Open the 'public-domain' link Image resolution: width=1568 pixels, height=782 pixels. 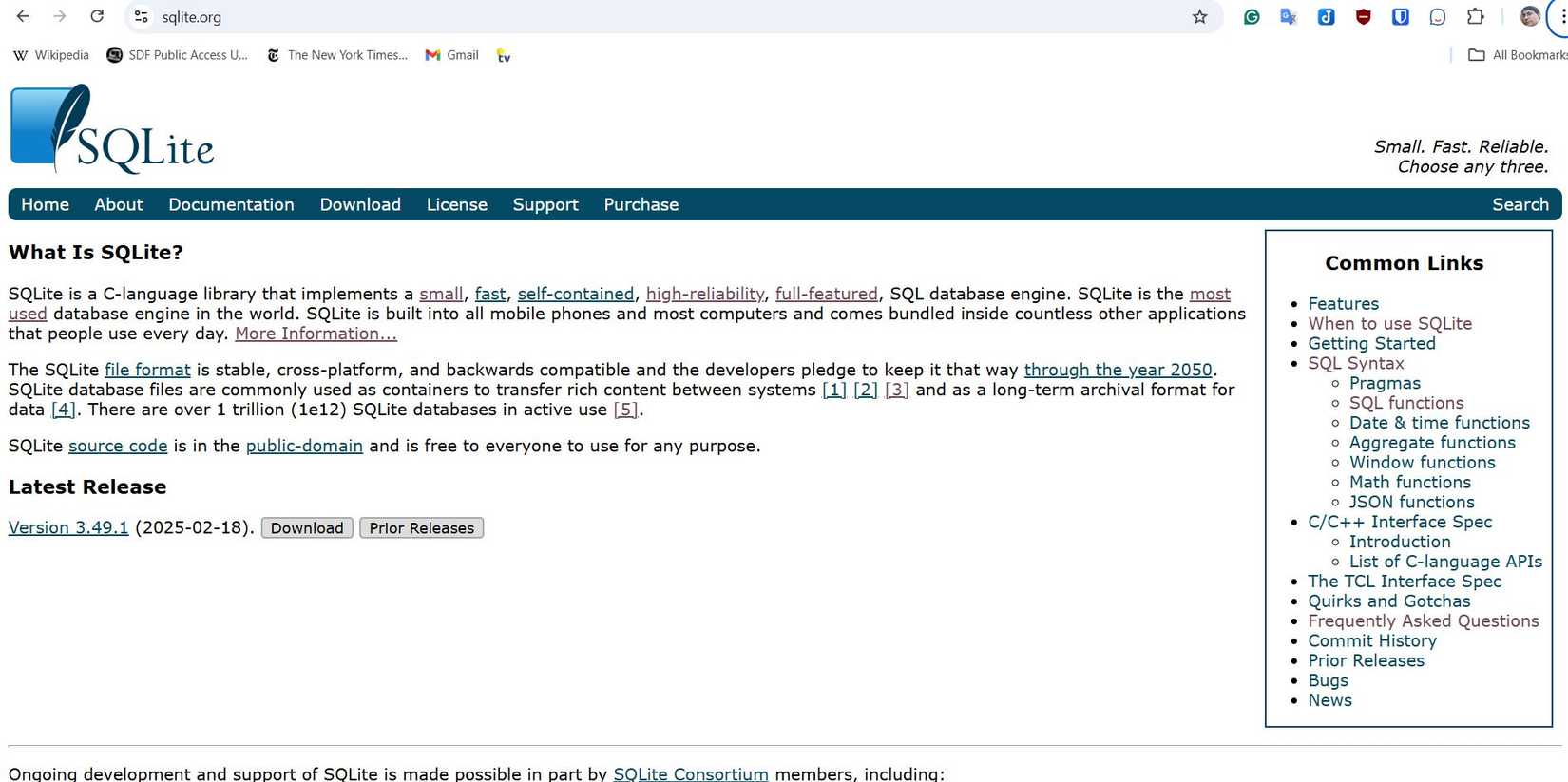304,446
